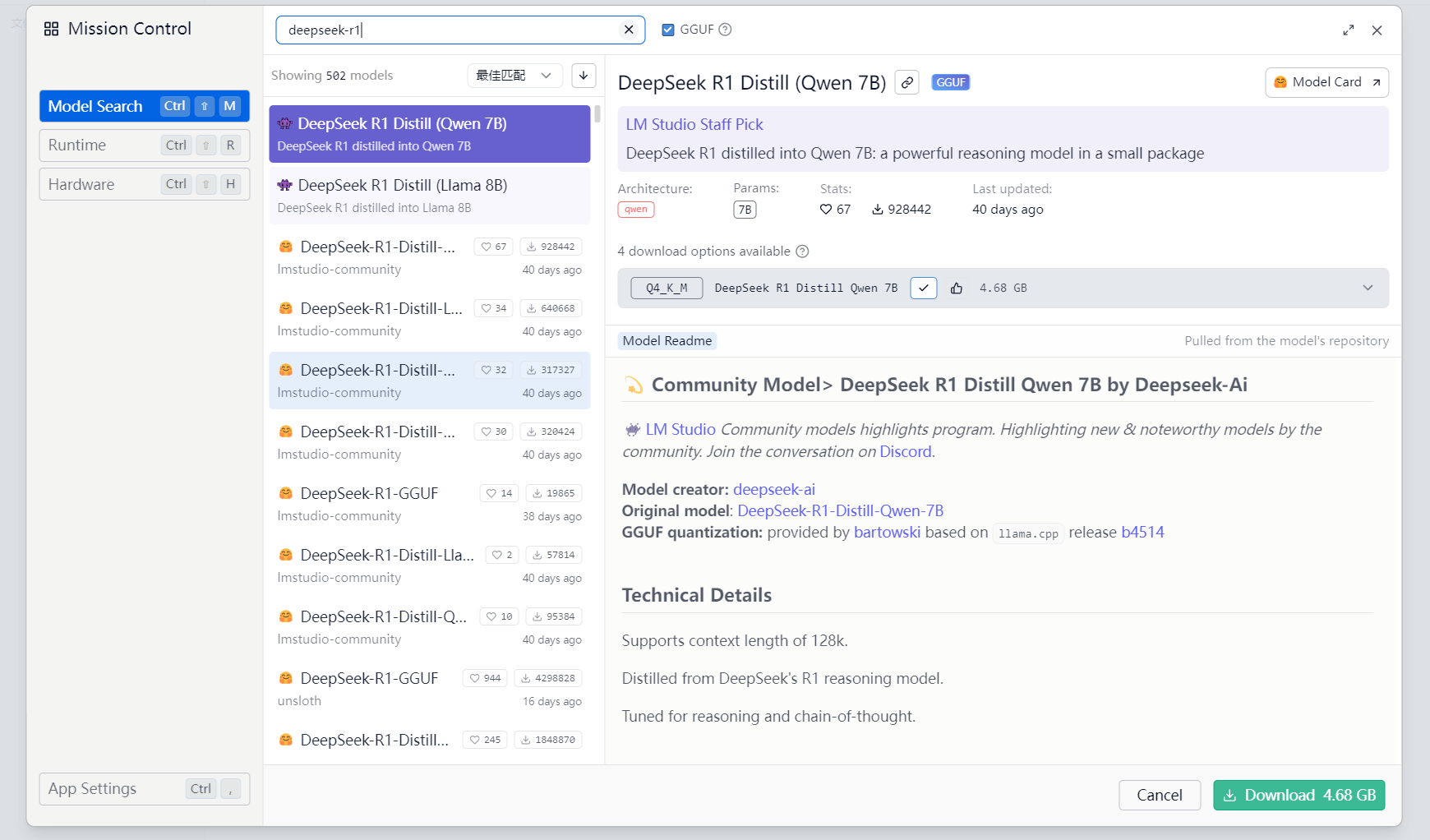Click the Mission Control grid icon
Screen dimensions: 1430x840
51,29
